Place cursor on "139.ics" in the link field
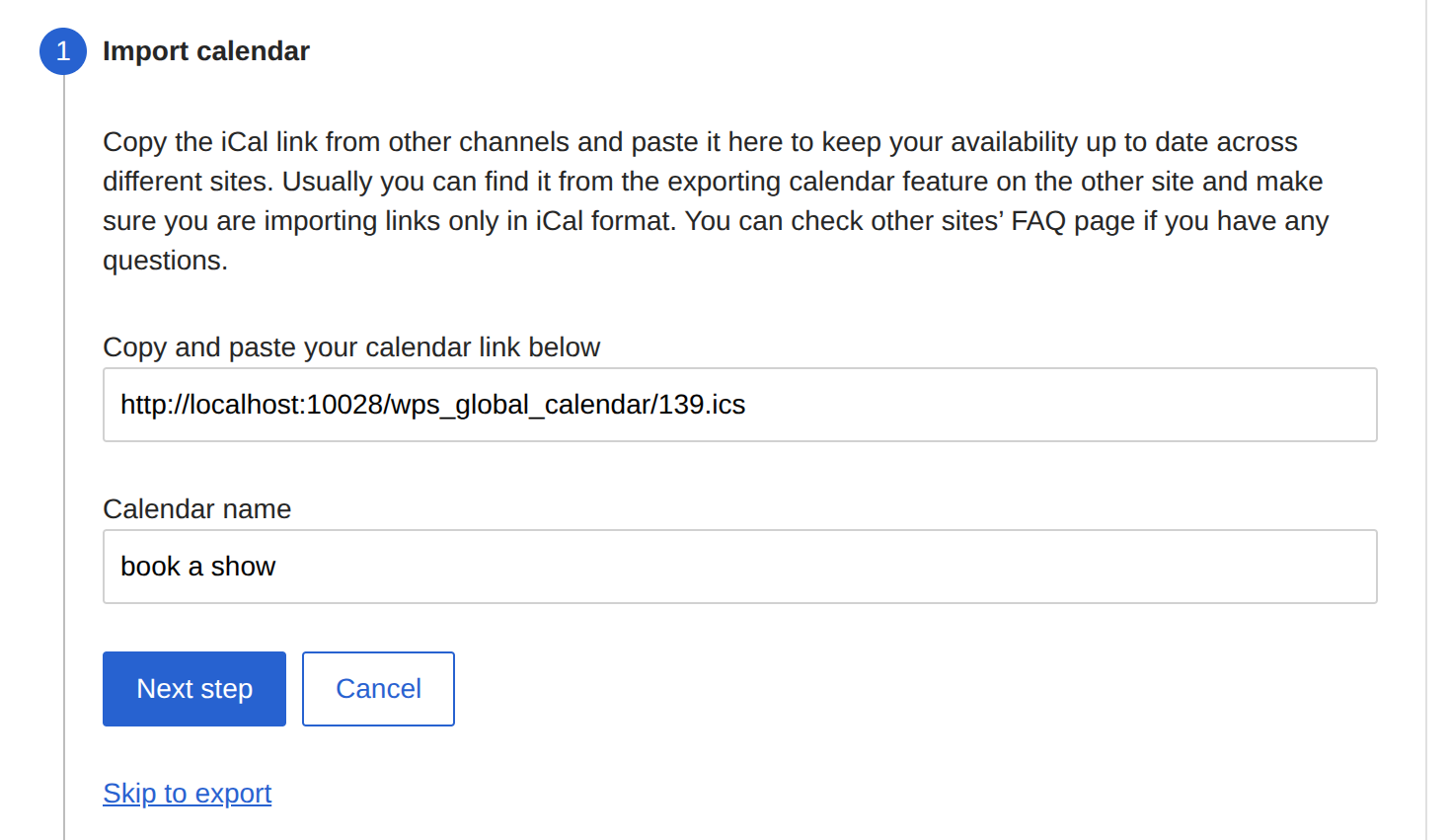Image resolution: width=1450 pixels, height=840 pixels. [702, 405]
